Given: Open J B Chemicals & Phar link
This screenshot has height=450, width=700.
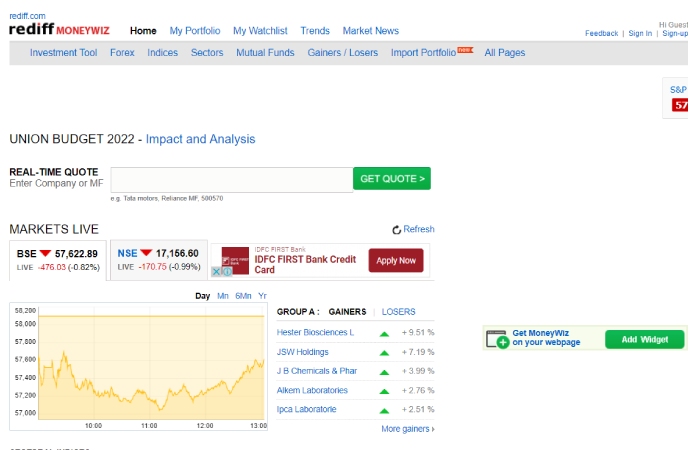Looking at the screenshot, I should pos(317,371).
